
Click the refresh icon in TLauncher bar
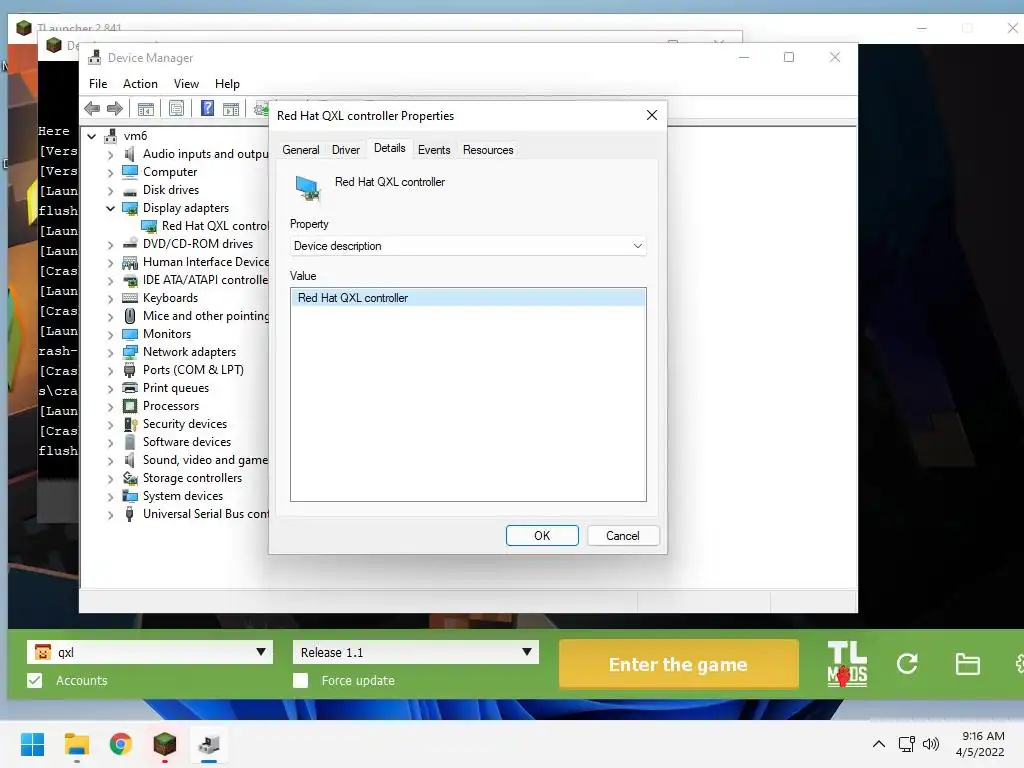point(907,664)
